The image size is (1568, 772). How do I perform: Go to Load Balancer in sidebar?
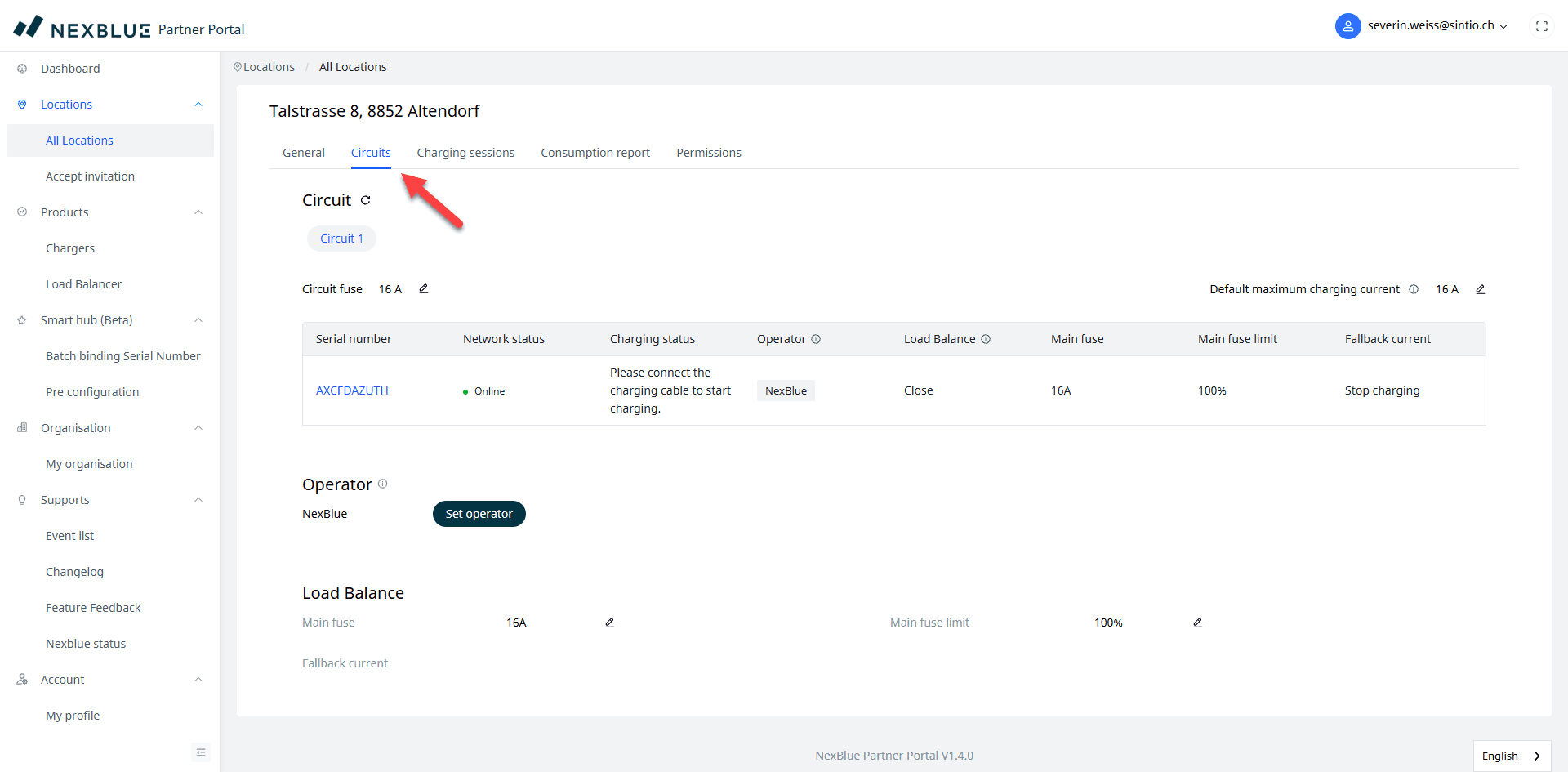click(83, 284)
